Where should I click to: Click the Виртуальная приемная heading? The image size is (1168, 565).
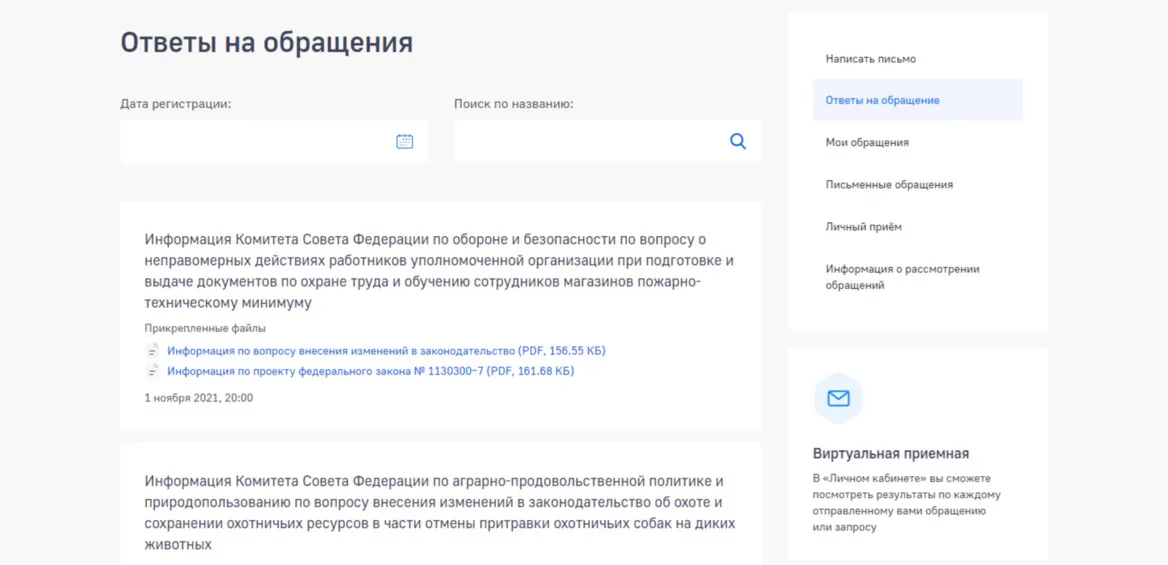891,453
